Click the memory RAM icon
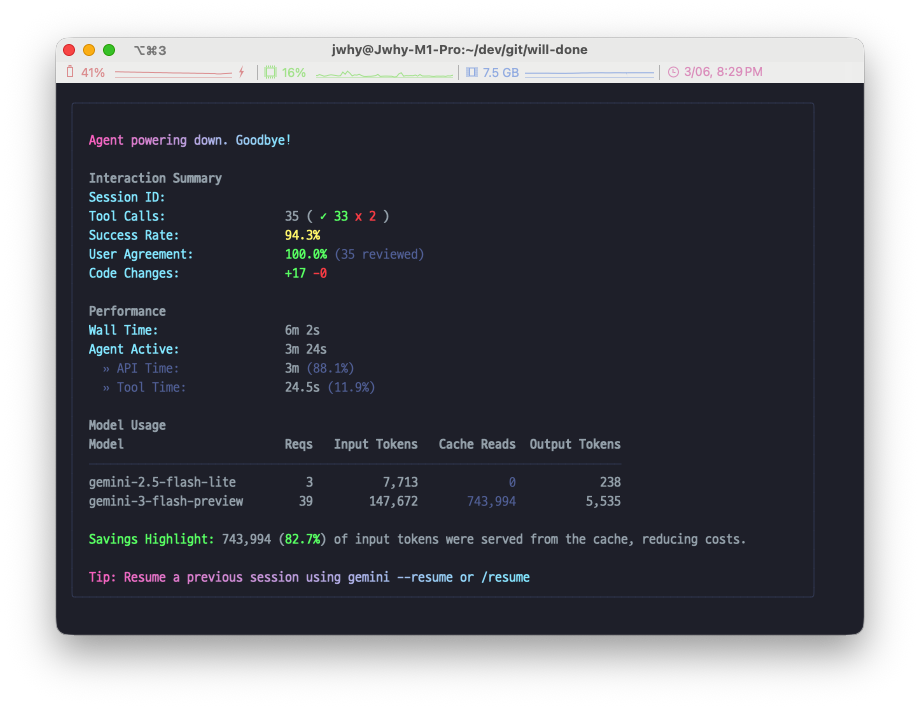Image resolution: width=920 pixels, height=709 pixels. (472, 72)
